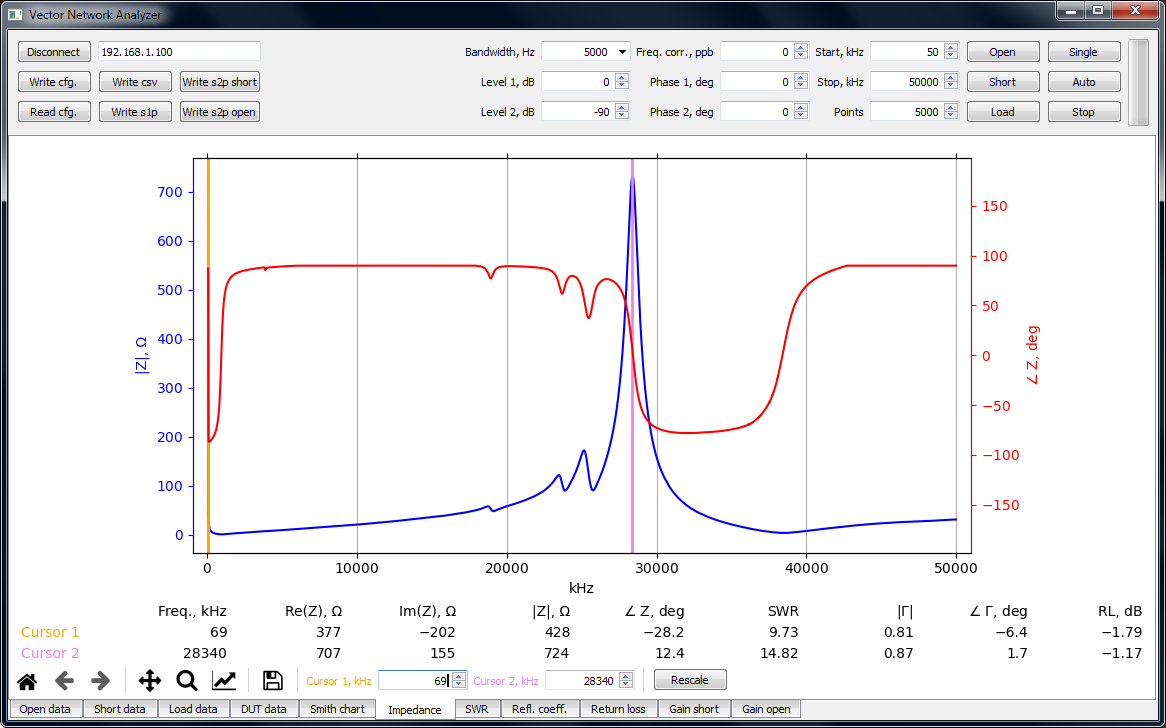The image size is (1166, 728).
Task: Increase the Cursor 2 kHz spinner value
Action: tap(627, 676)
